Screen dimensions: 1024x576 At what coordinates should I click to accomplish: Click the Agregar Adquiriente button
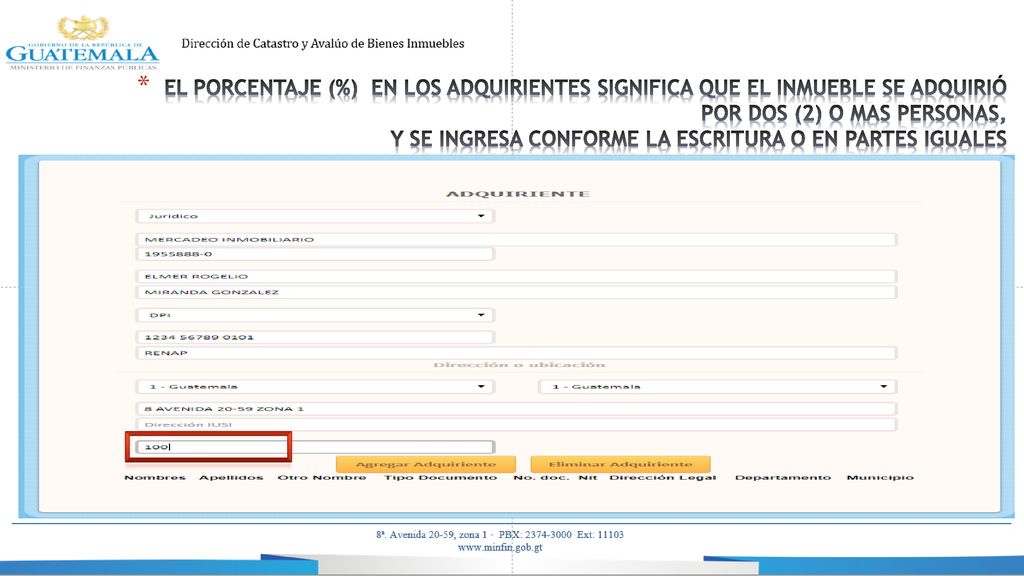(x=426, y=464)
